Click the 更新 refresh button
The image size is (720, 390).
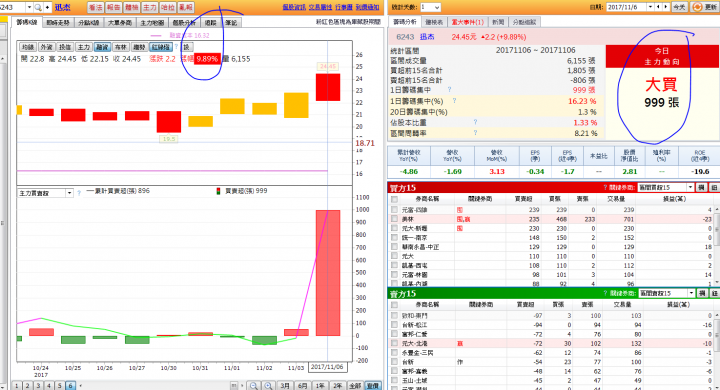(x=705, y=7)
